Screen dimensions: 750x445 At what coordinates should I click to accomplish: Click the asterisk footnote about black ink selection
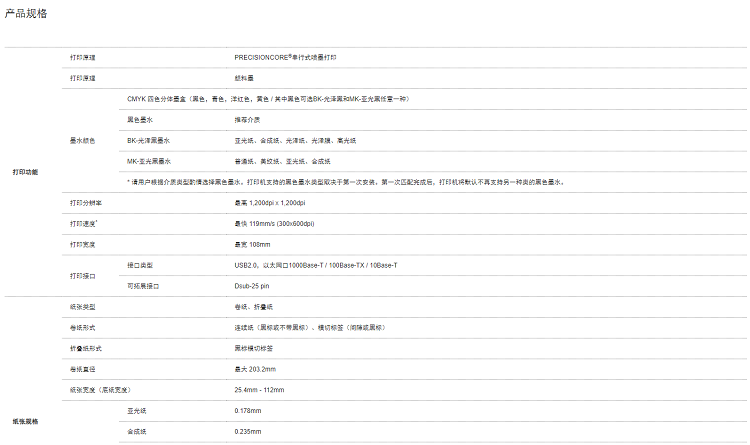point(346,182)
